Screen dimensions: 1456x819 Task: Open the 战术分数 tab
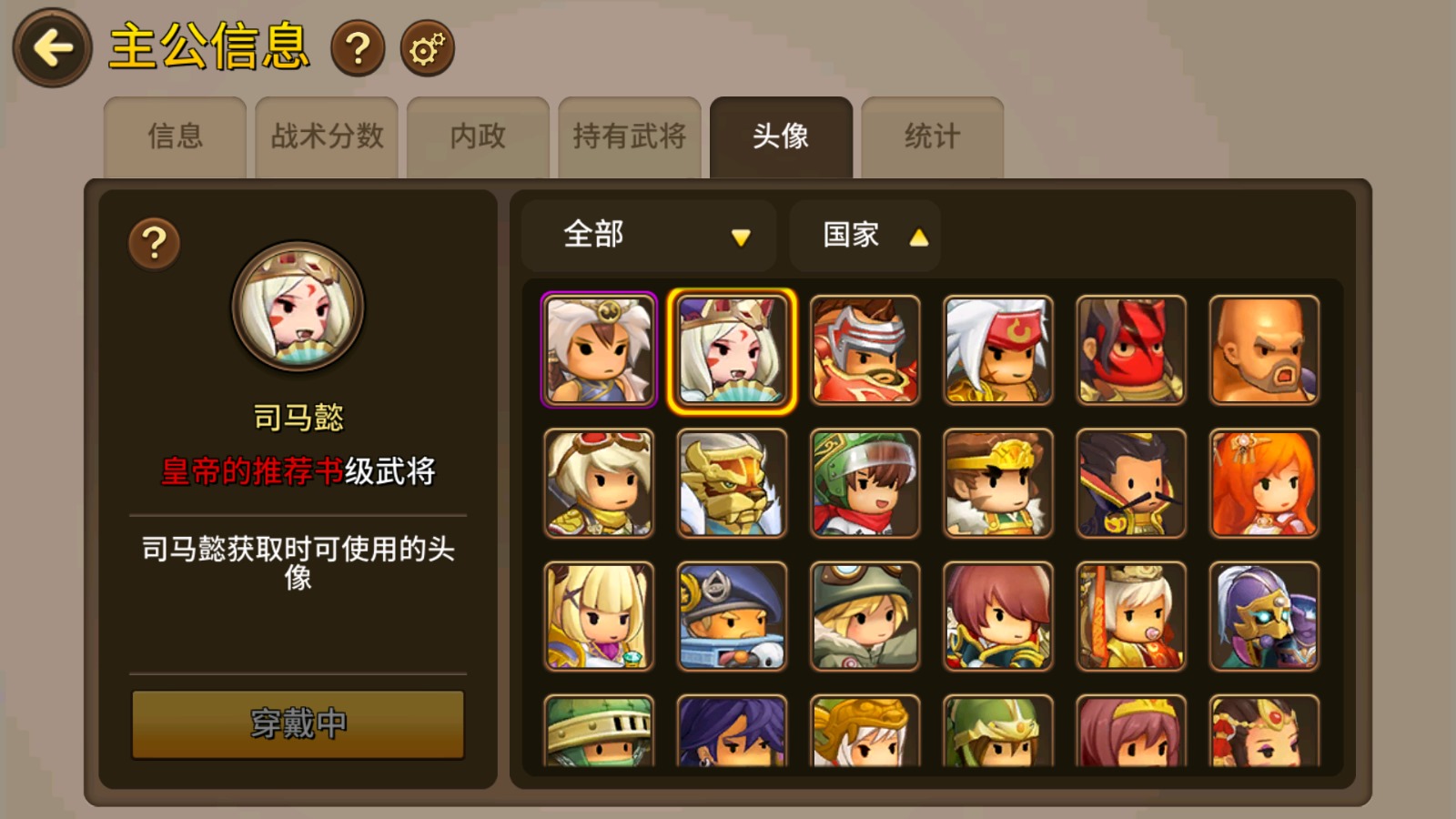(x=327, y=136)
